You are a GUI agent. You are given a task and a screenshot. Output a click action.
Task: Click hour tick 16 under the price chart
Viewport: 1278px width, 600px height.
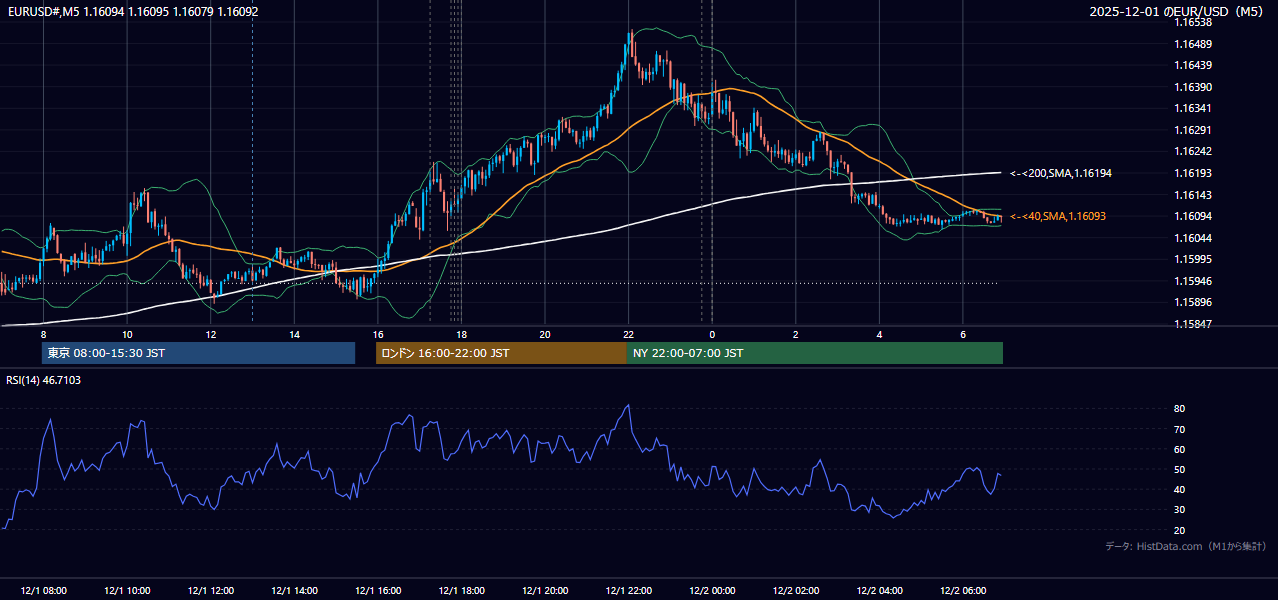click(x=378, y=334)
